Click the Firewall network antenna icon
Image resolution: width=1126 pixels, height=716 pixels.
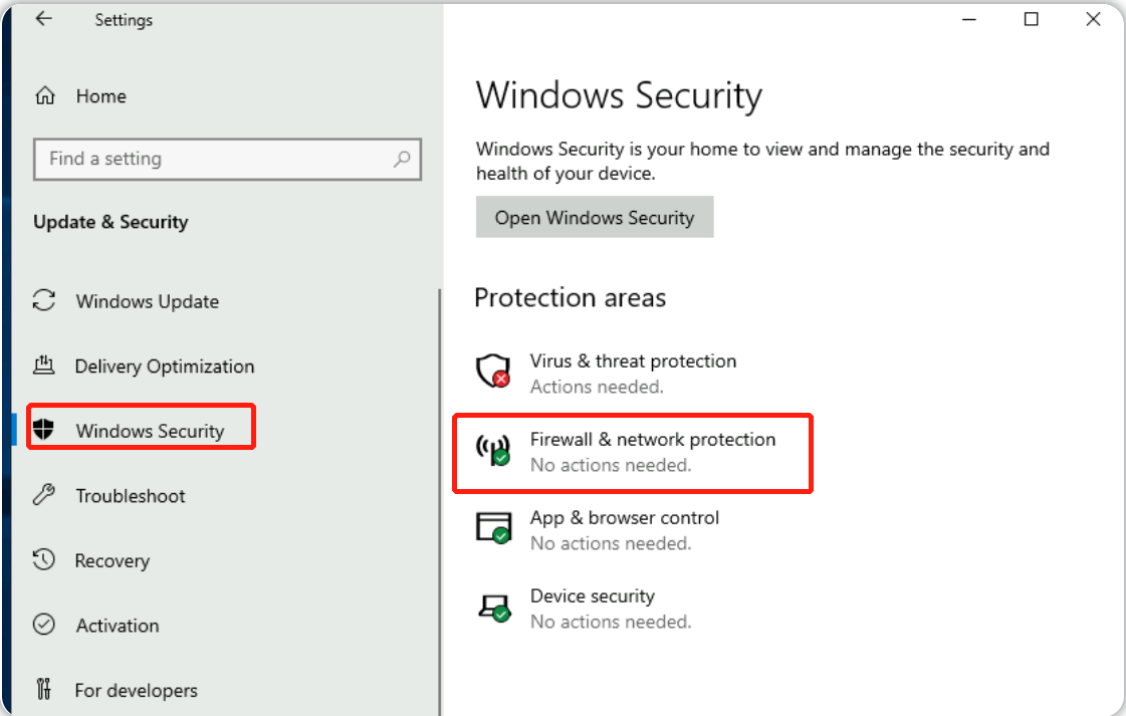coord(493,450)
